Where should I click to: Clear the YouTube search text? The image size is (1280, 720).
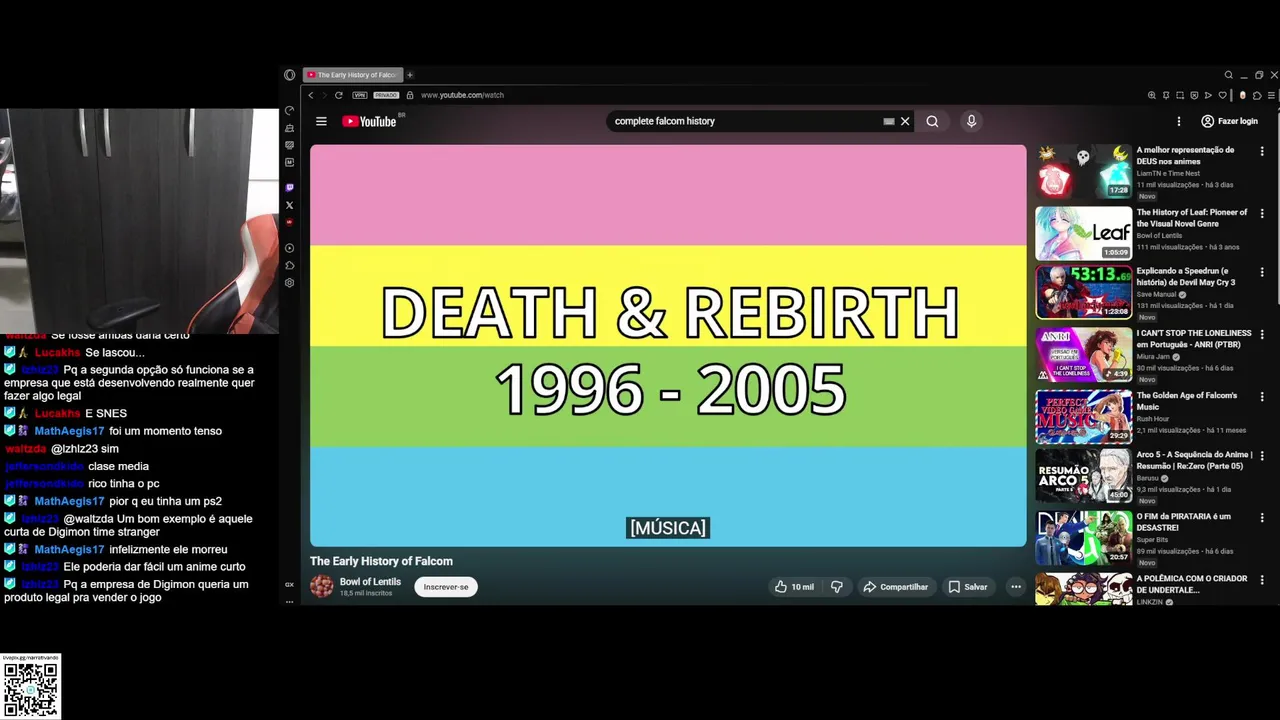(x=905, y=121)
